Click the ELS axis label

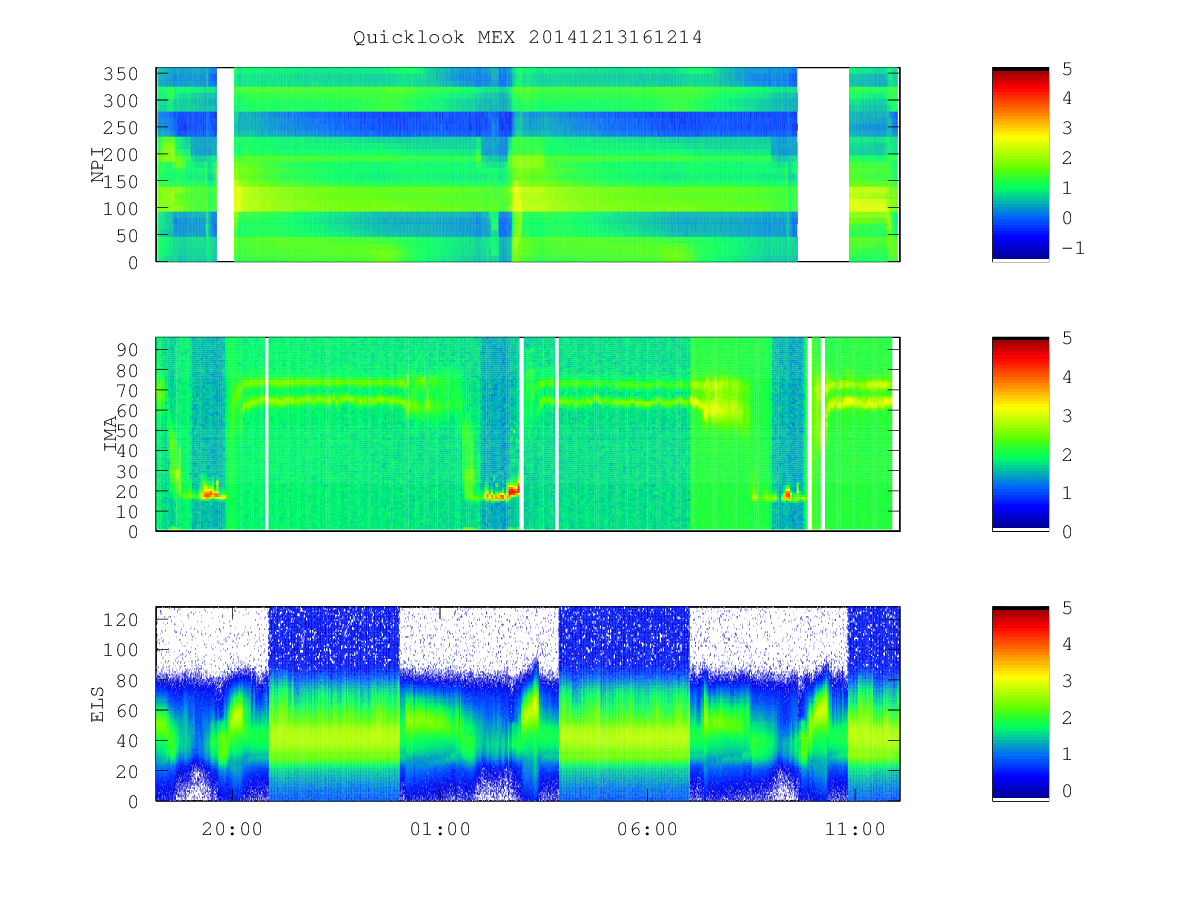(x=98, y=704)
